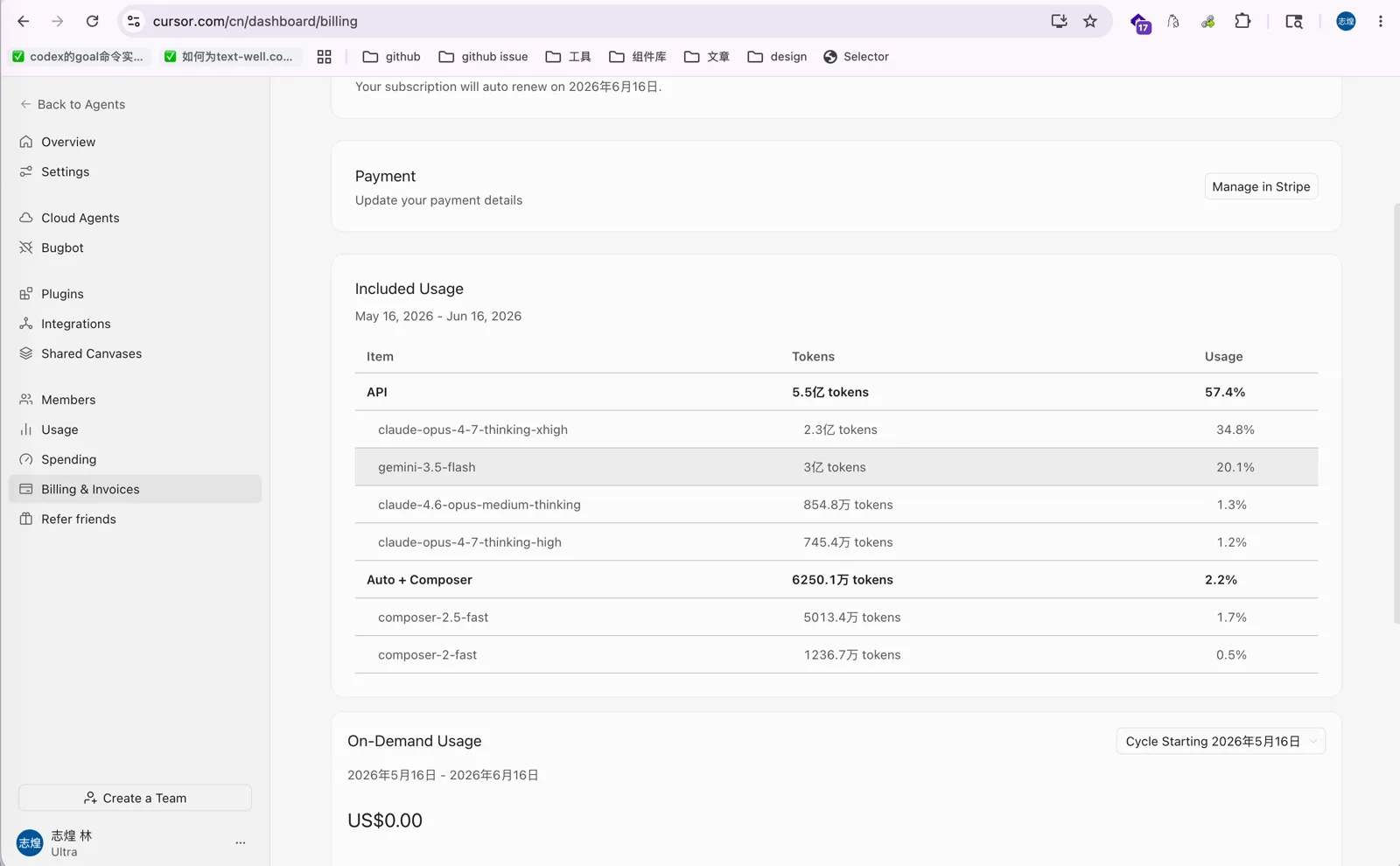Open the 如何为text-well bookmark
This screenshot has width=1400, height=866.
click(x=230, y=57)
